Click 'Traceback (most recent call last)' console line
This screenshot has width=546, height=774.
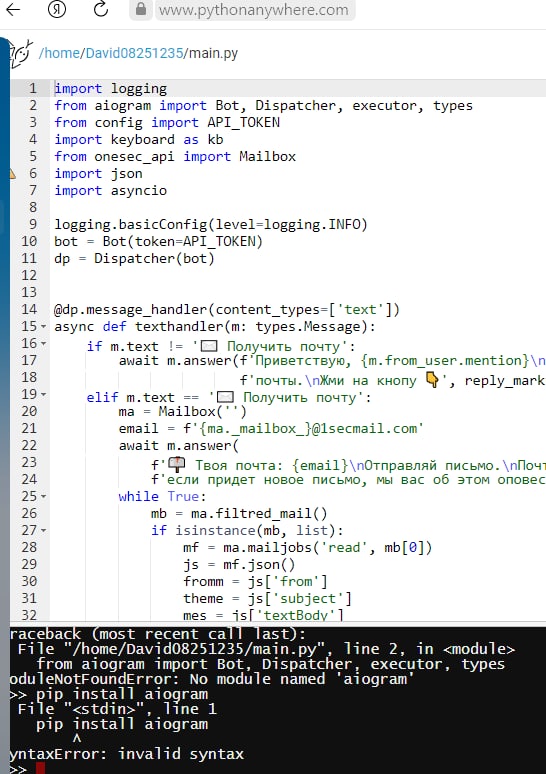point(158,634)
